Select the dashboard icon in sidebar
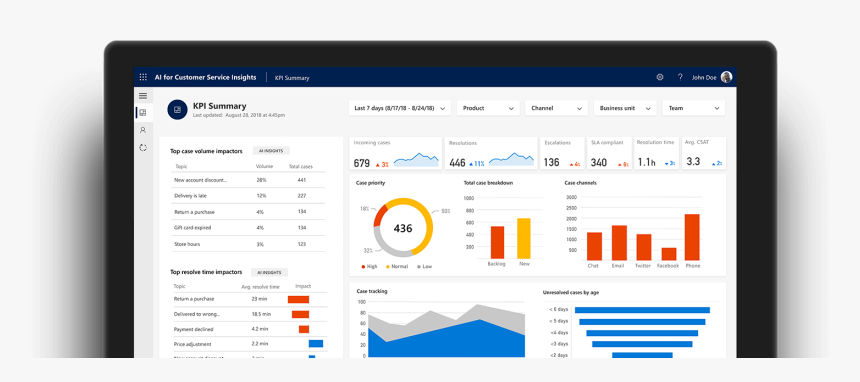Image resolution: width=860 pixels, height=382 pixels. coord(143,113)
